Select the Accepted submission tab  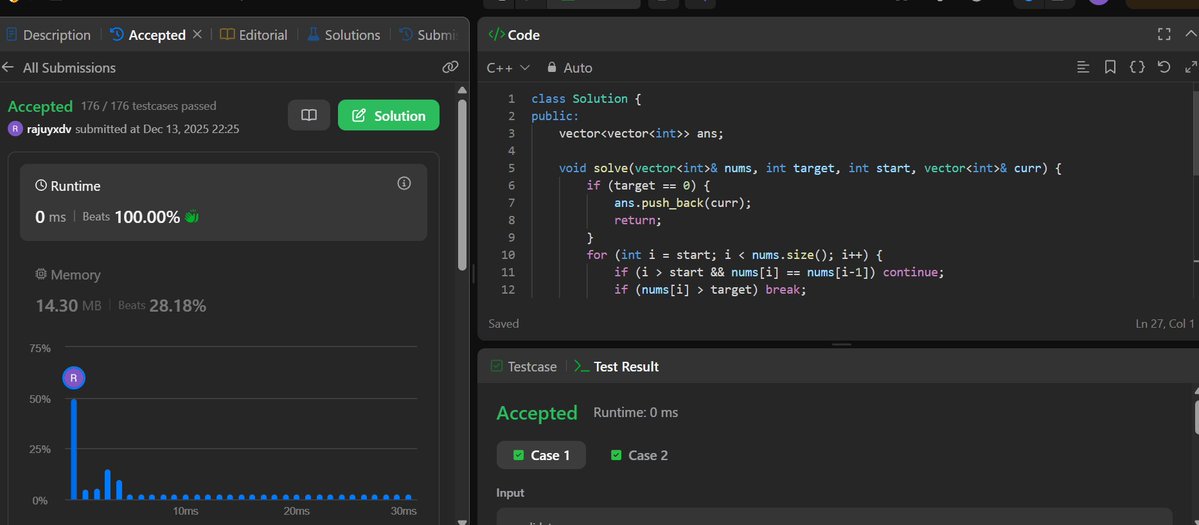point(148,35)
